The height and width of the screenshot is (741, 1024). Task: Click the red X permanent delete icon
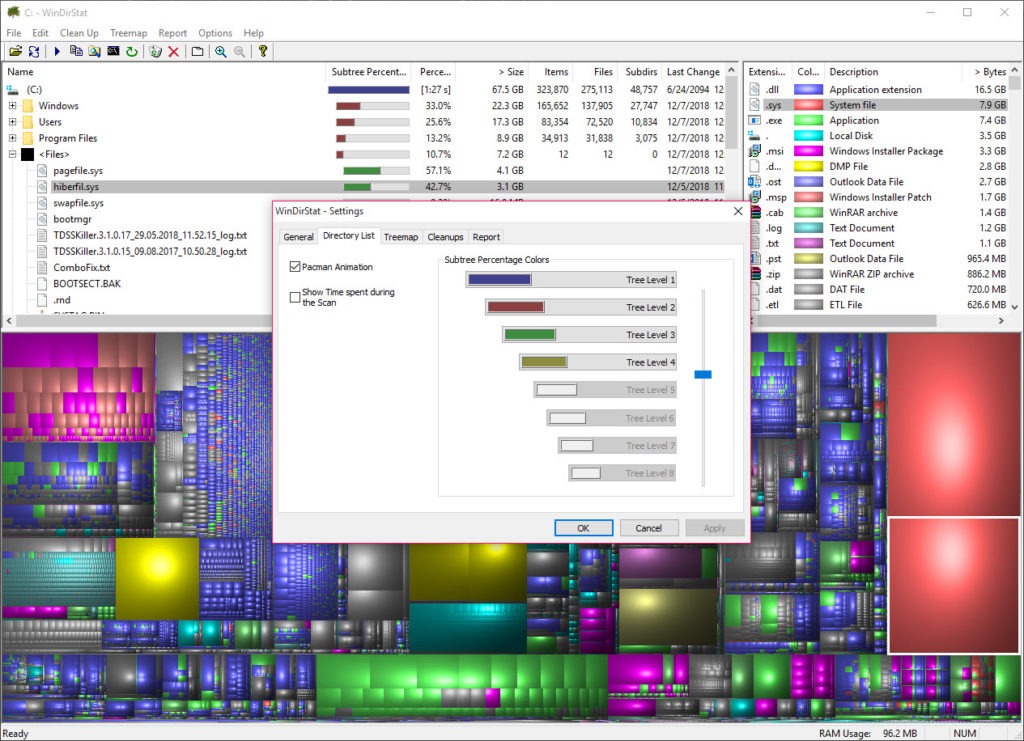pos(174,51)
